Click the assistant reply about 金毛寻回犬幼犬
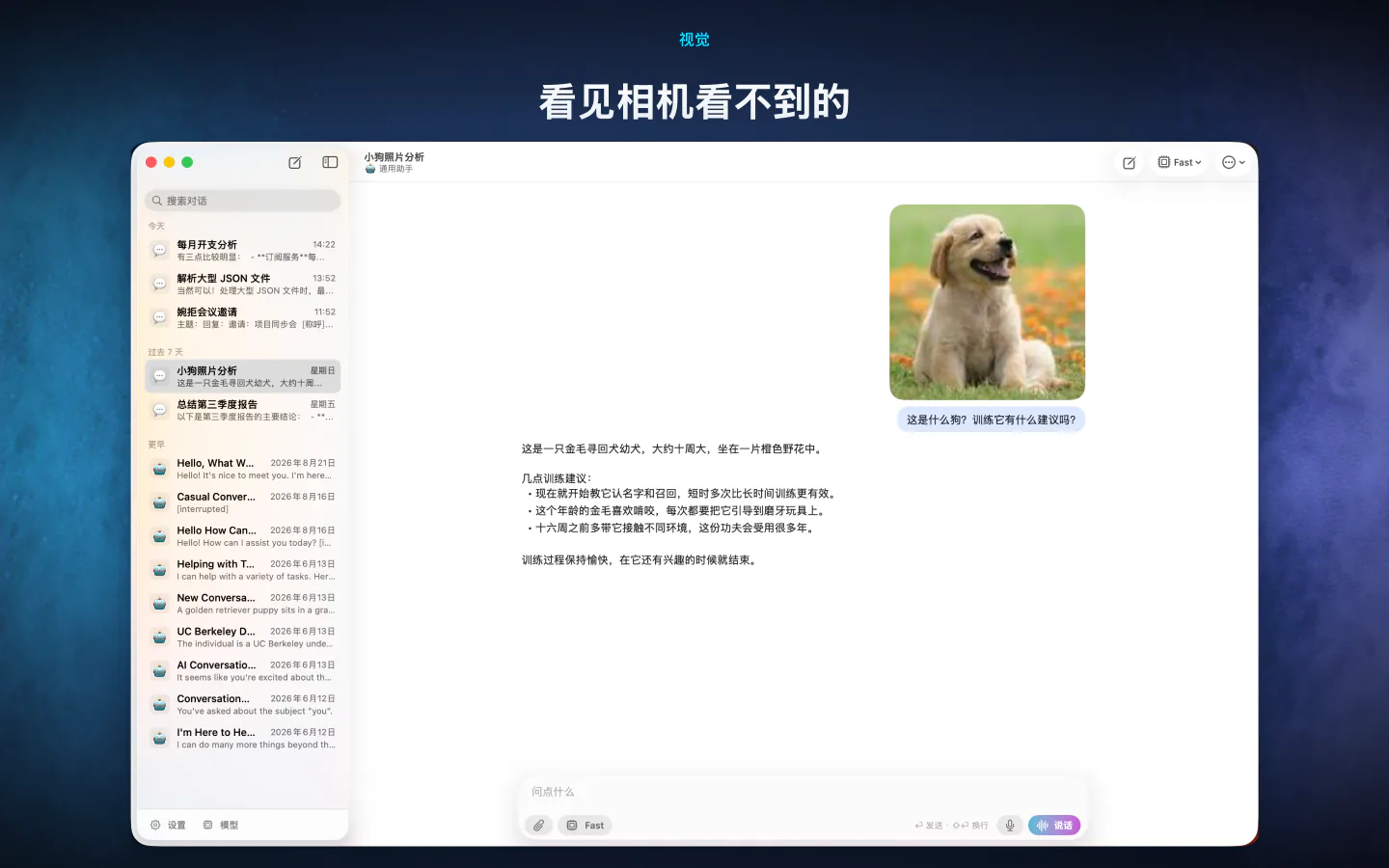This screenshot has height=868, width=1389. 673,448
